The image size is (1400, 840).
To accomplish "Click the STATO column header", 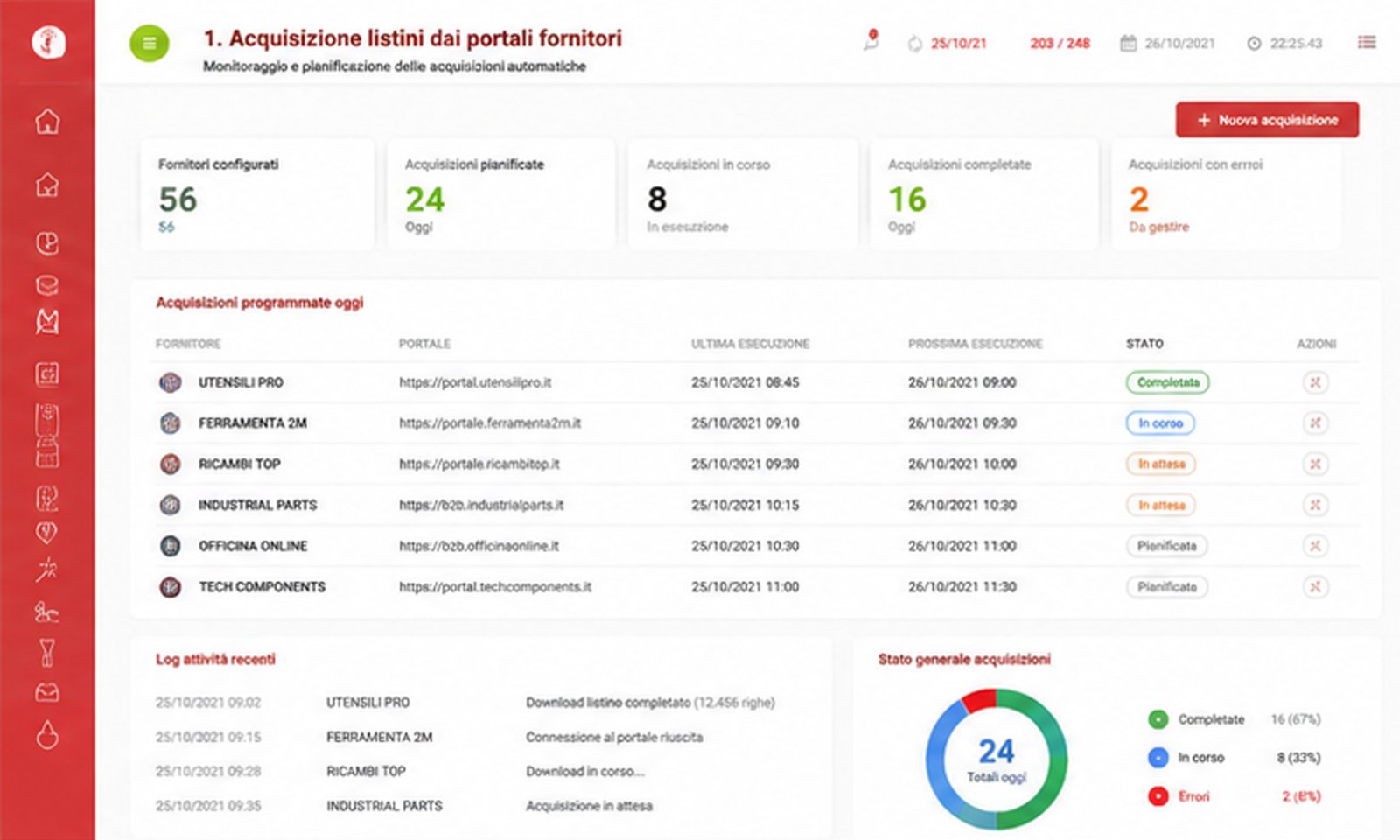I will coord(1144,344).
